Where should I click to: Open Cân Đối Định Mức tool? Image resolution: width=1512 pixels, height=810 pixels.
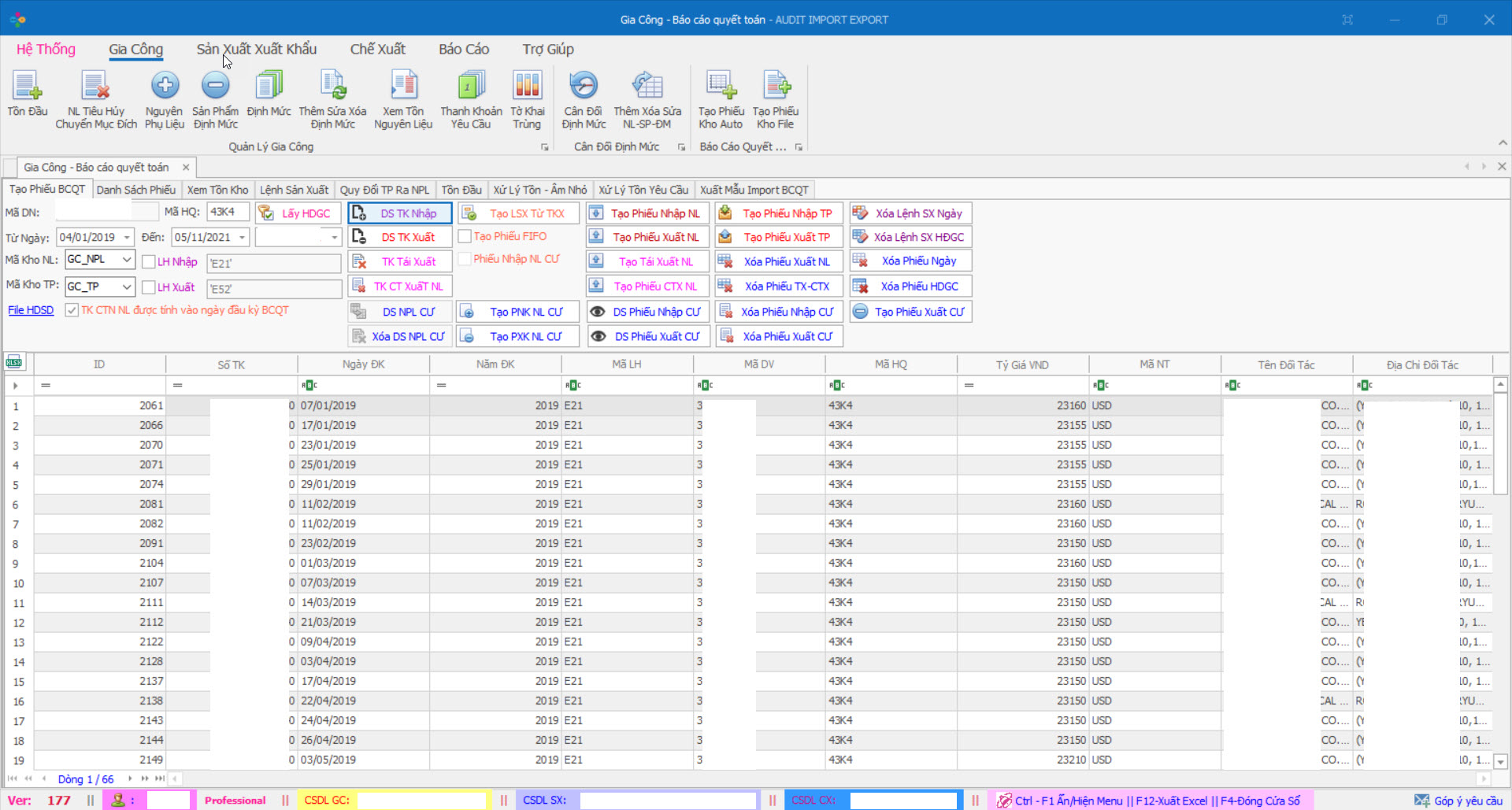584,85
